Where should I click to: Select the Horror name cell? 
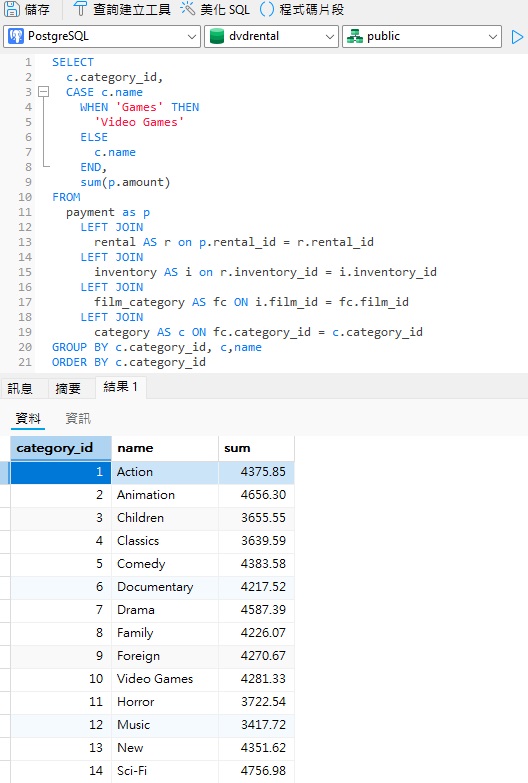[165, 702]
